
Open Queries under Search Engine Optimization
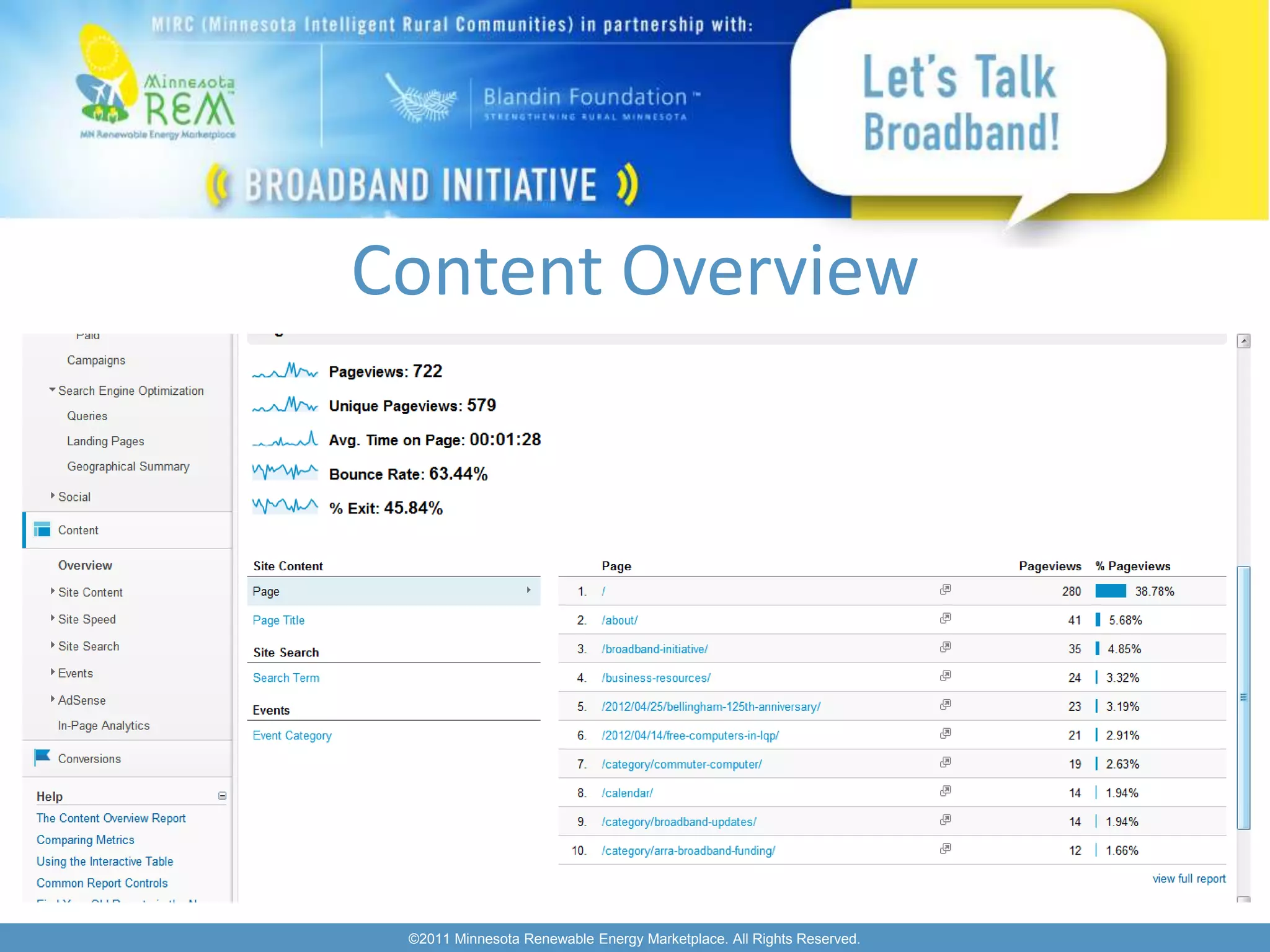coord(87,416)
